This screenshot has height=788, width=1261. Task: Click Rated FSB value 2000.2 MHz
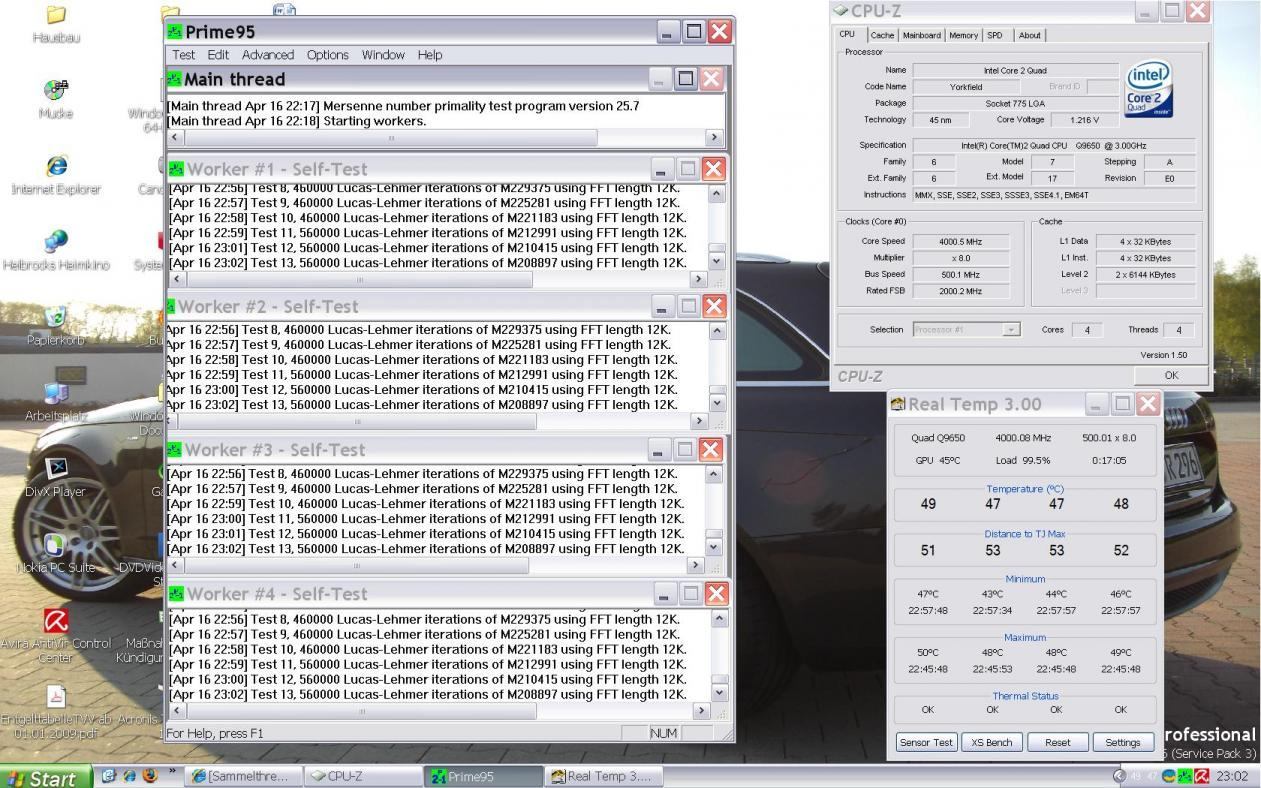961,291
